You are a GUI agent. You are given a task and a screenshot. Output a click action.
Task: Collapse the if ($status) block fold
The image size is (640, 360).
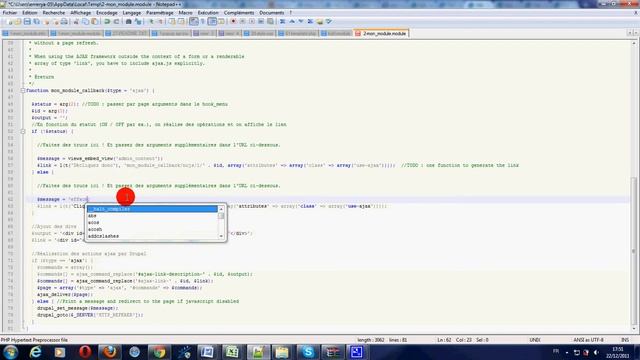[x=23, y=131]
